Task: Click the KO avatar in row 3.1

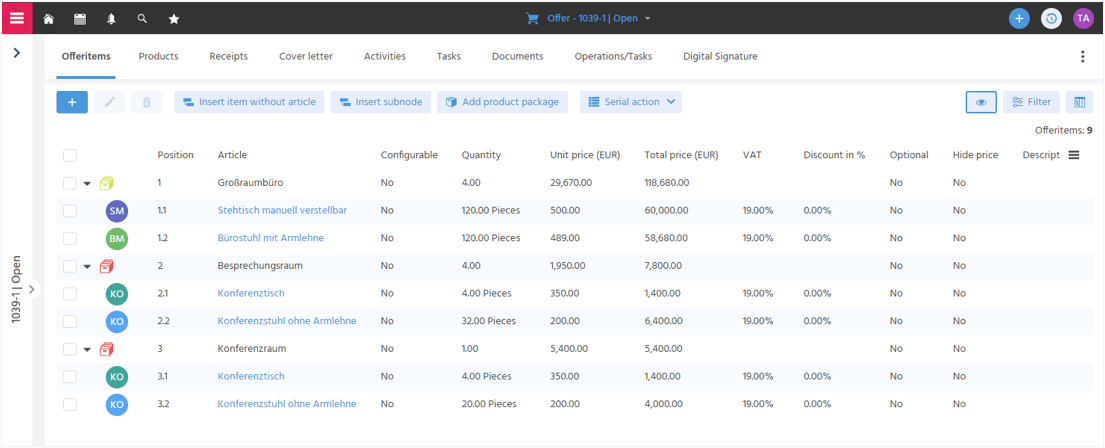Action: [x=117, y=377]
